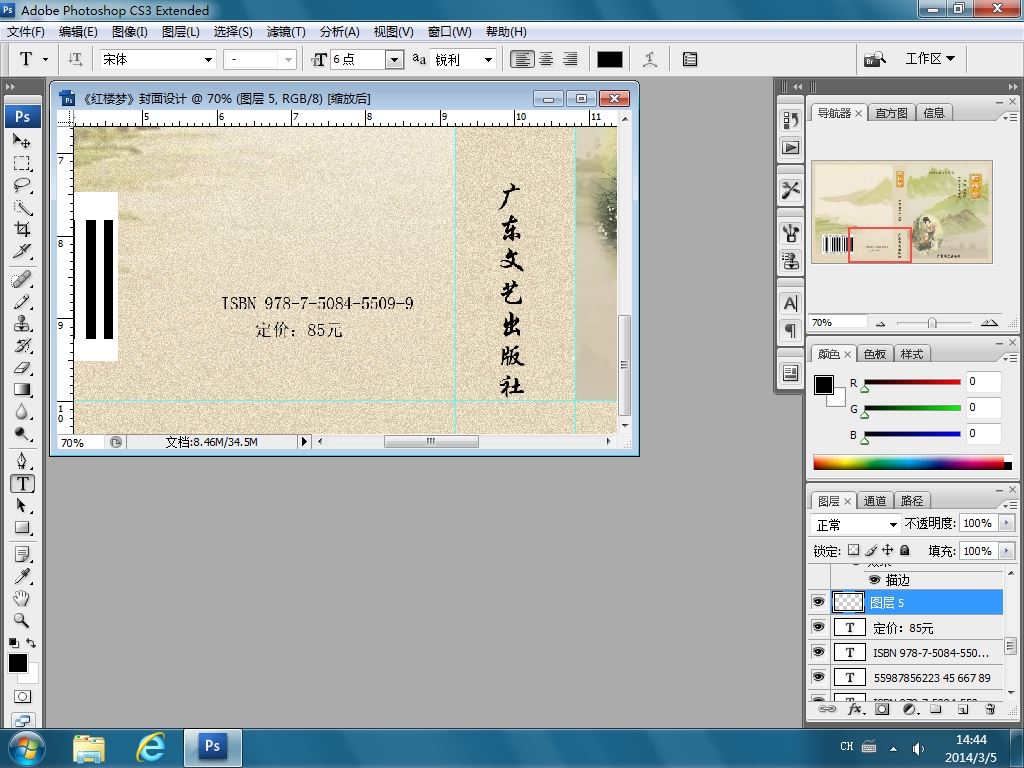Select the Move tool
The image size is (1024, 768).
click(x=22, y=140)
